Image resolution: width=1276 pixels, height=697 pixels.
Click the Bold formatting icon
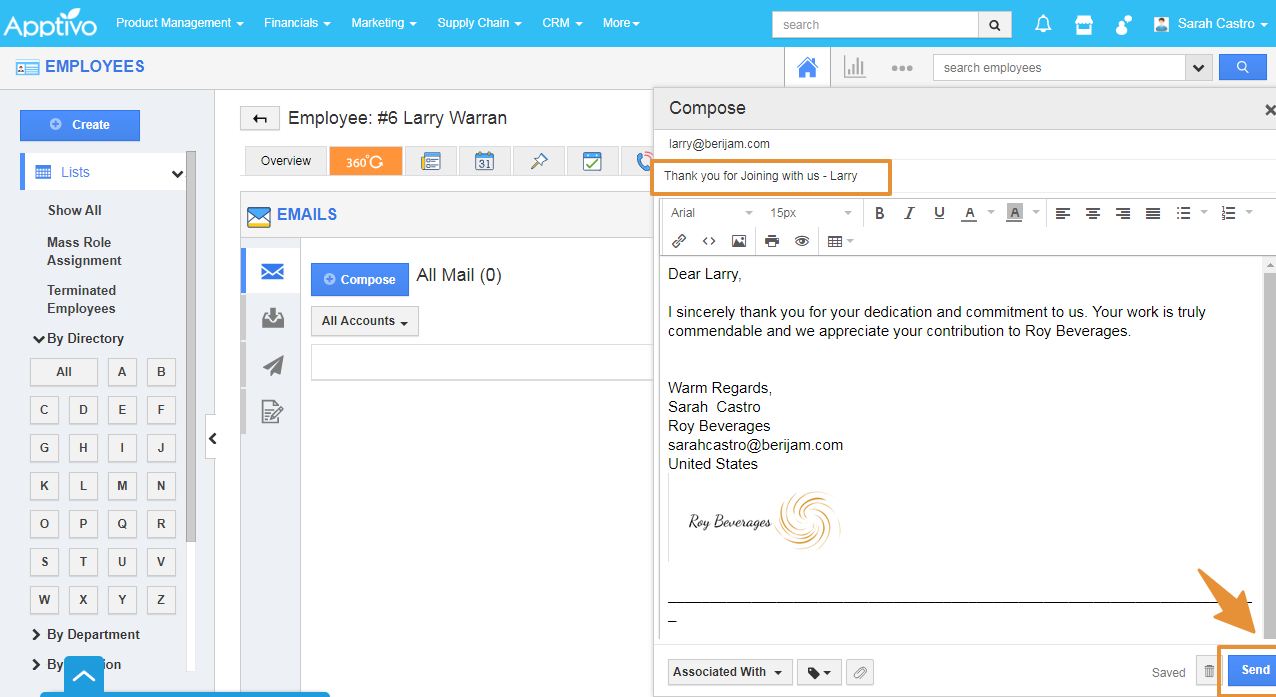click(x=880, y=213)
